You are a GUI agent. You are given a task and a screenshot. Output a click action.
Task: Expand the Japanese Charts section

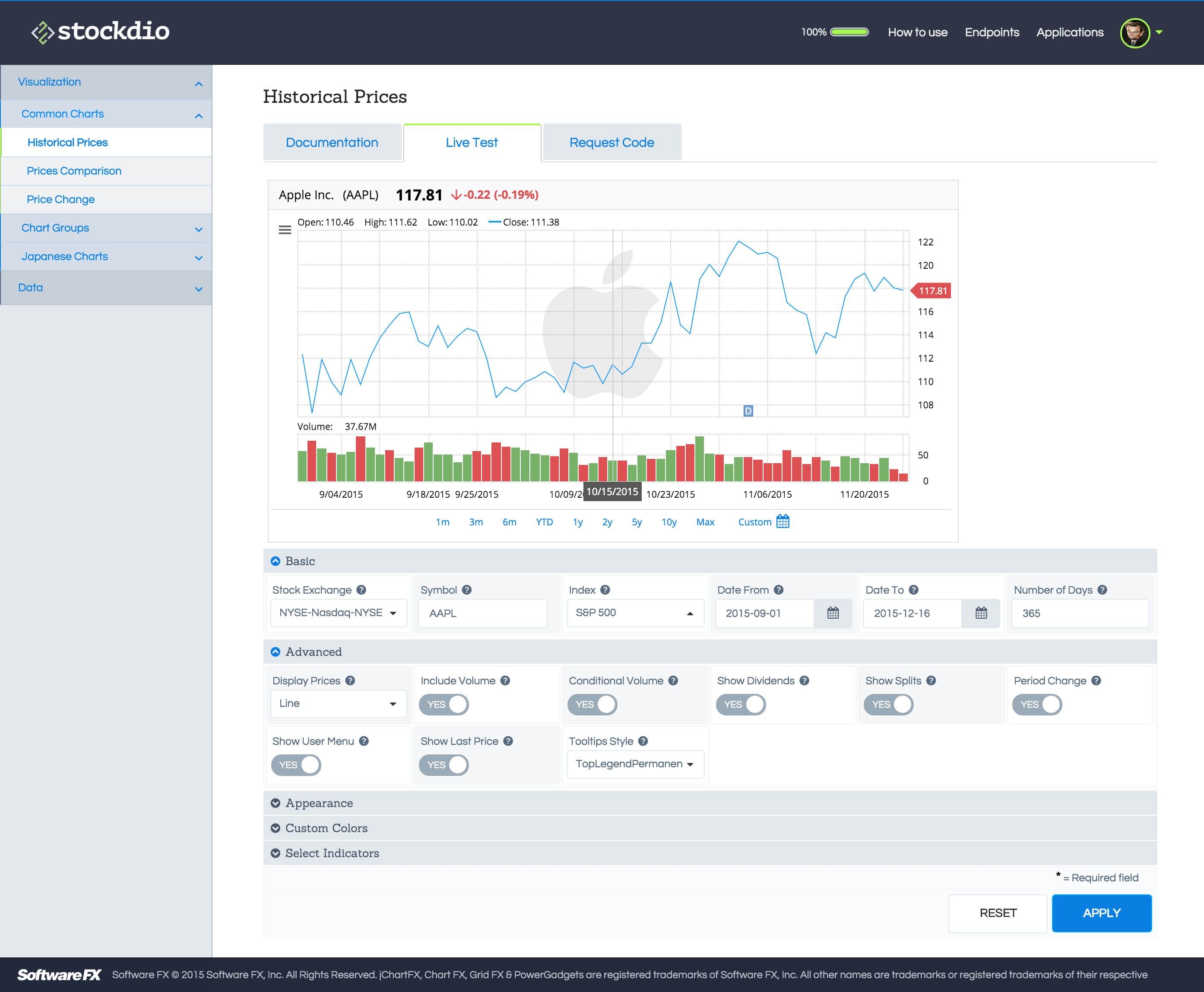tap(106, 257)
